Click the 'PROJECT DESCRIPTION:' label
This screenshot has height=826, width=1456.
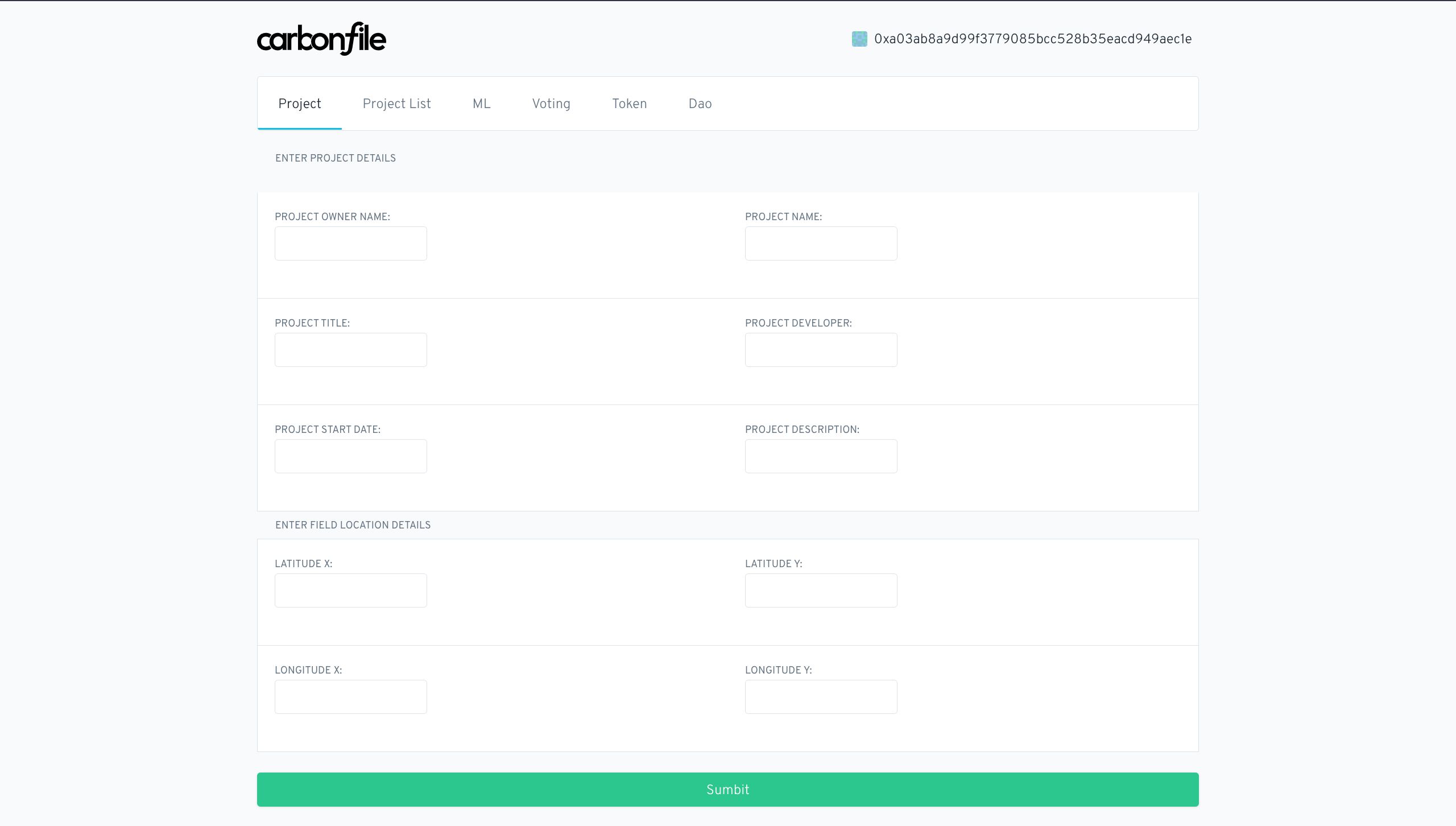click(803, 429)
